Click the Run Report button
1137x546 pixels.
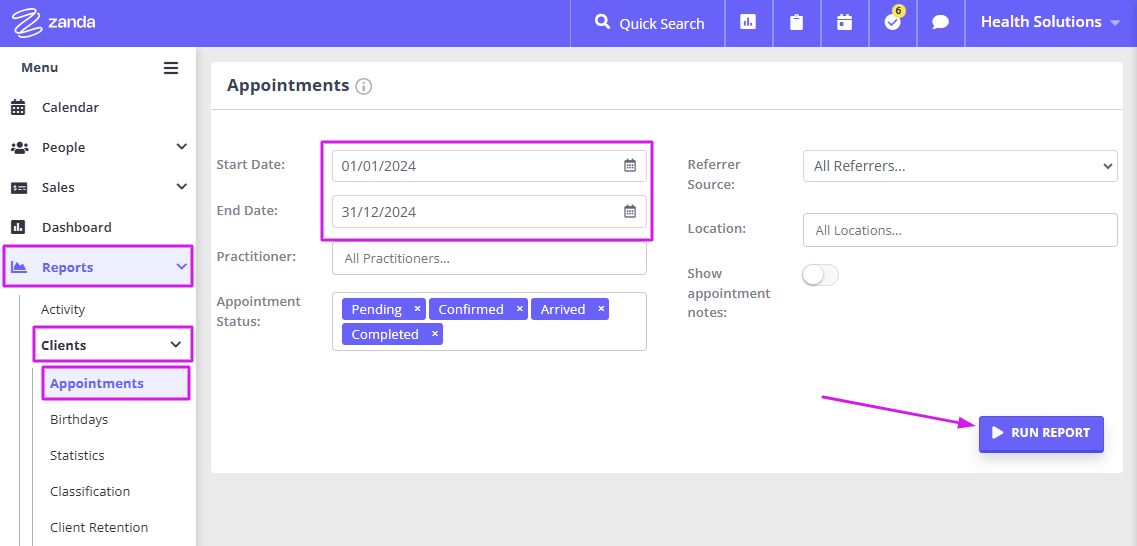pyautogui.click(x=1041, y=433)
